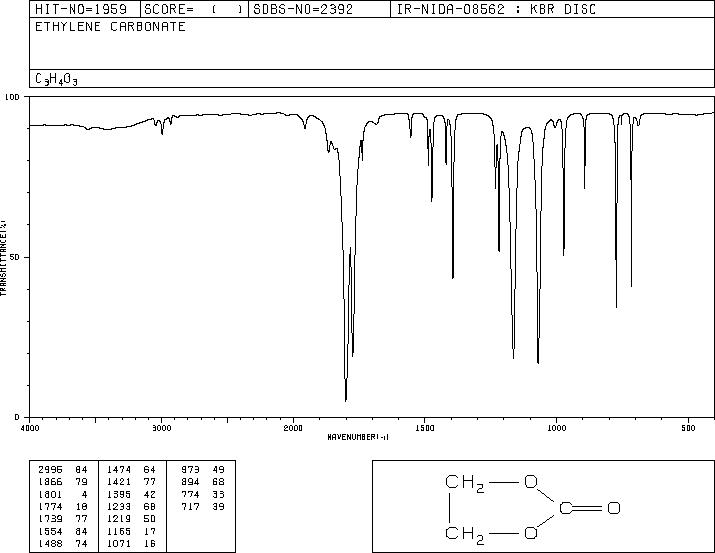Image resolution: width=715 pixels, height=553 pixels.
Task: Select peak table value 2996
Action: click(50, 470)
